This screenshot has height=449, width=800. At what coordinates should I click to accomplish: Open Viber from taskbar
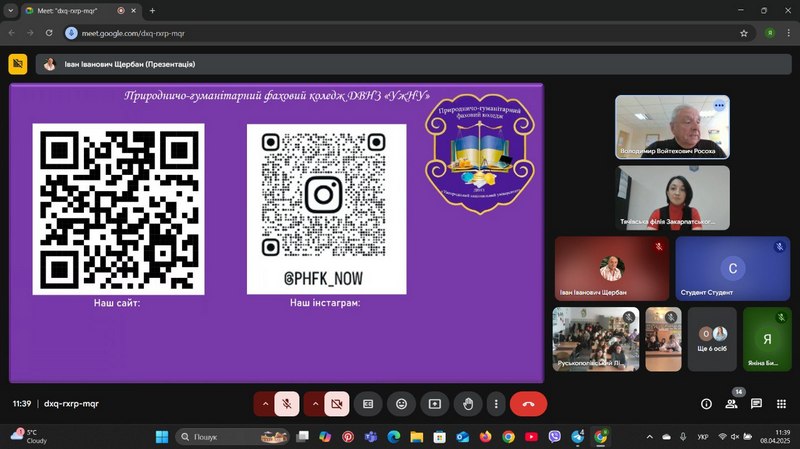pyautogui.click(x=555, y=437)
